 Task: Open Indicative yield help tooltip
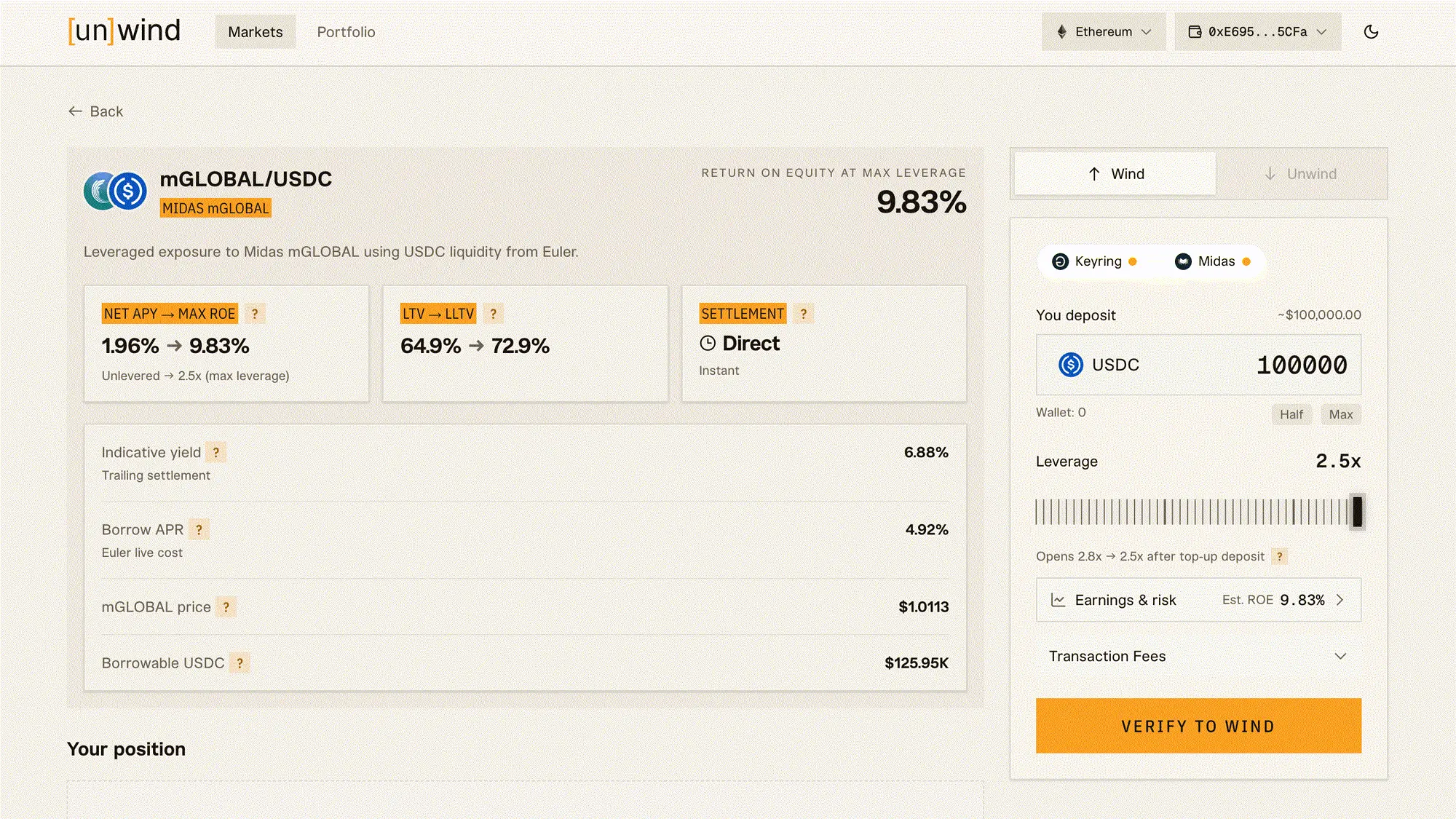click(x=216, y=452)
